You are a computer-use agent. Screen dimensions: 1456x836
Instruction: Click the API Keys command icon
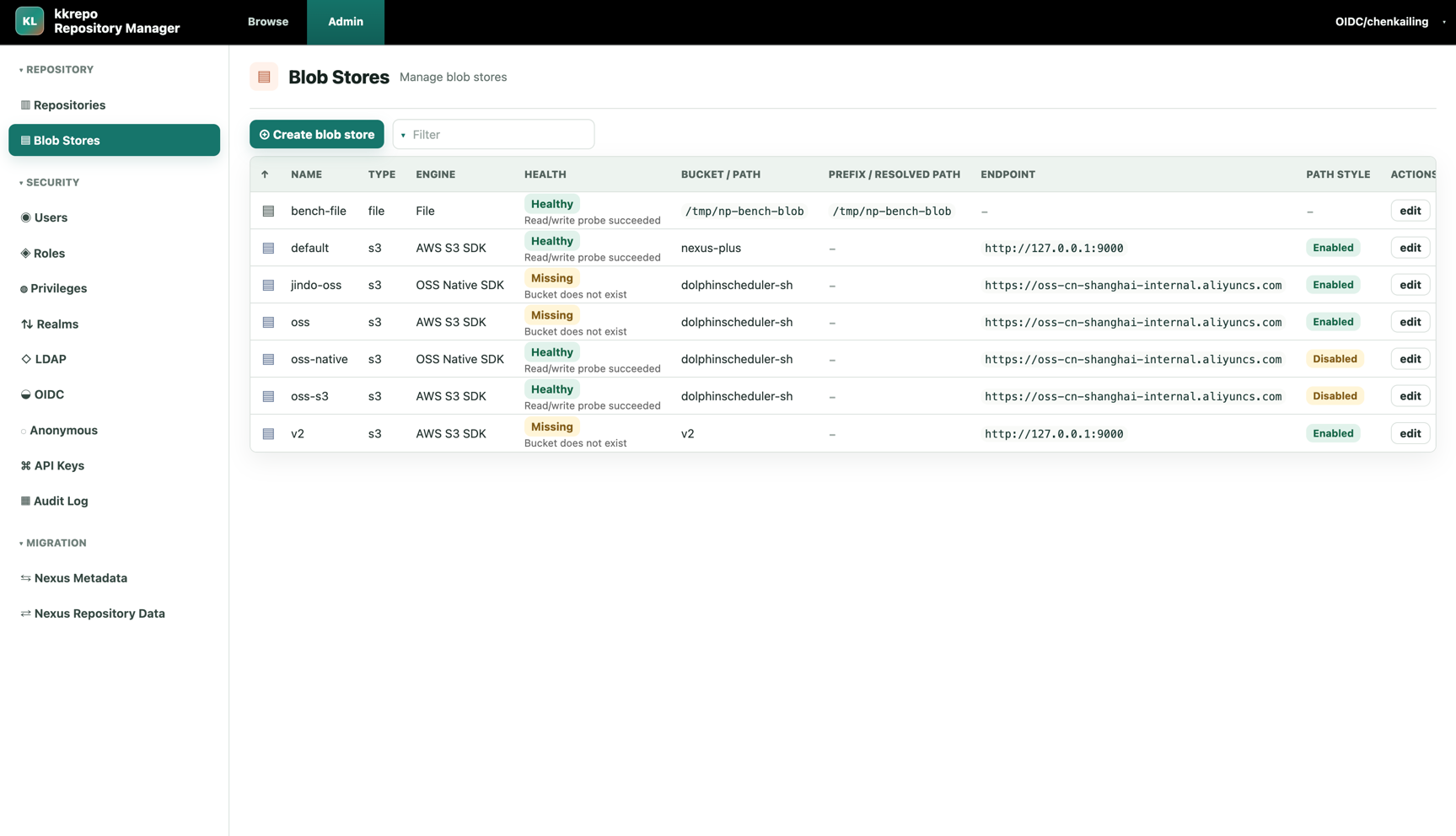(x=25, y=465)
